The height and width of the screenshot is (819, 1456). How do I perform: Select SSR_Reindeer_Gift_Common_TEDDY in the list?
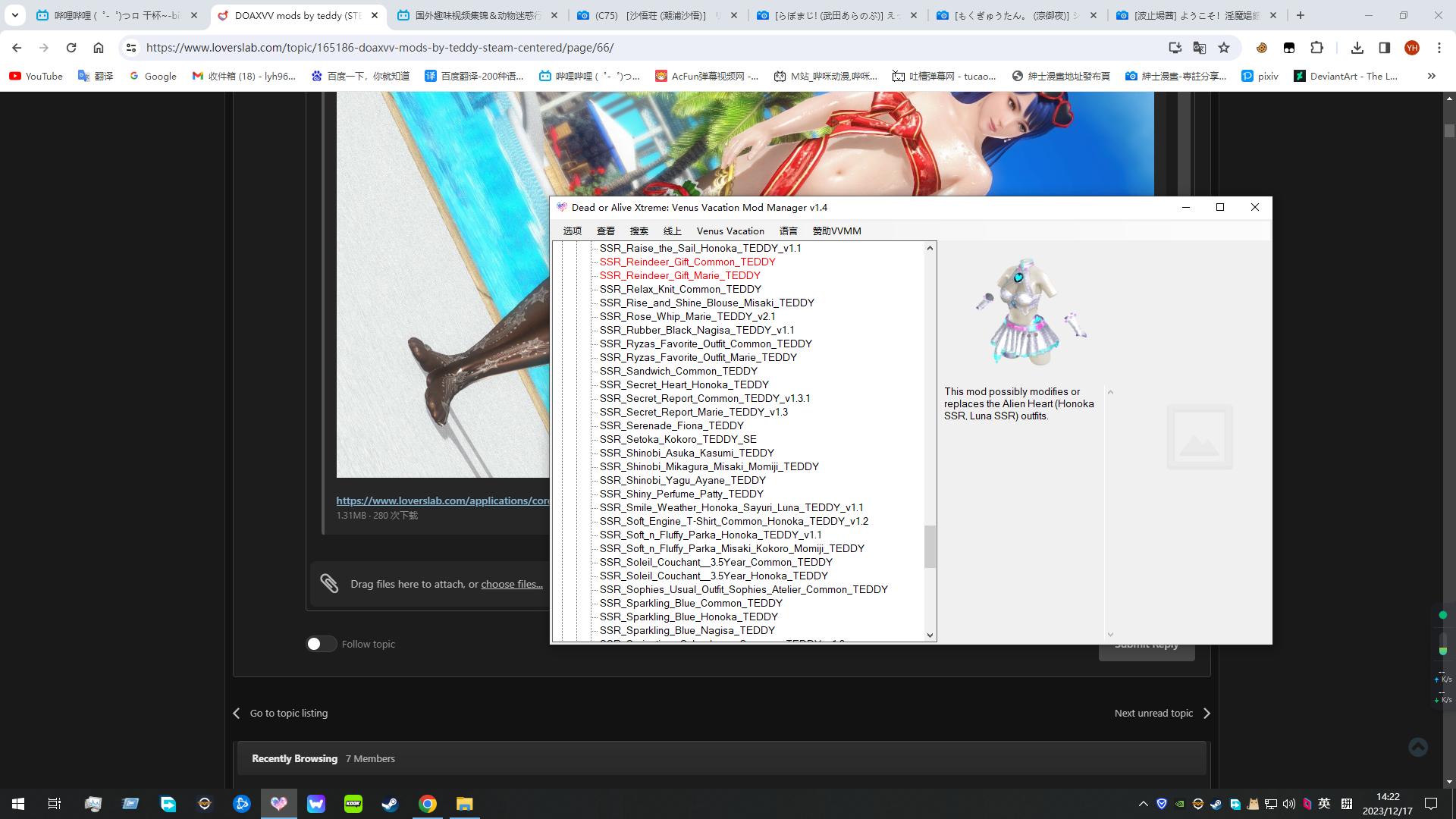[687, 262]
